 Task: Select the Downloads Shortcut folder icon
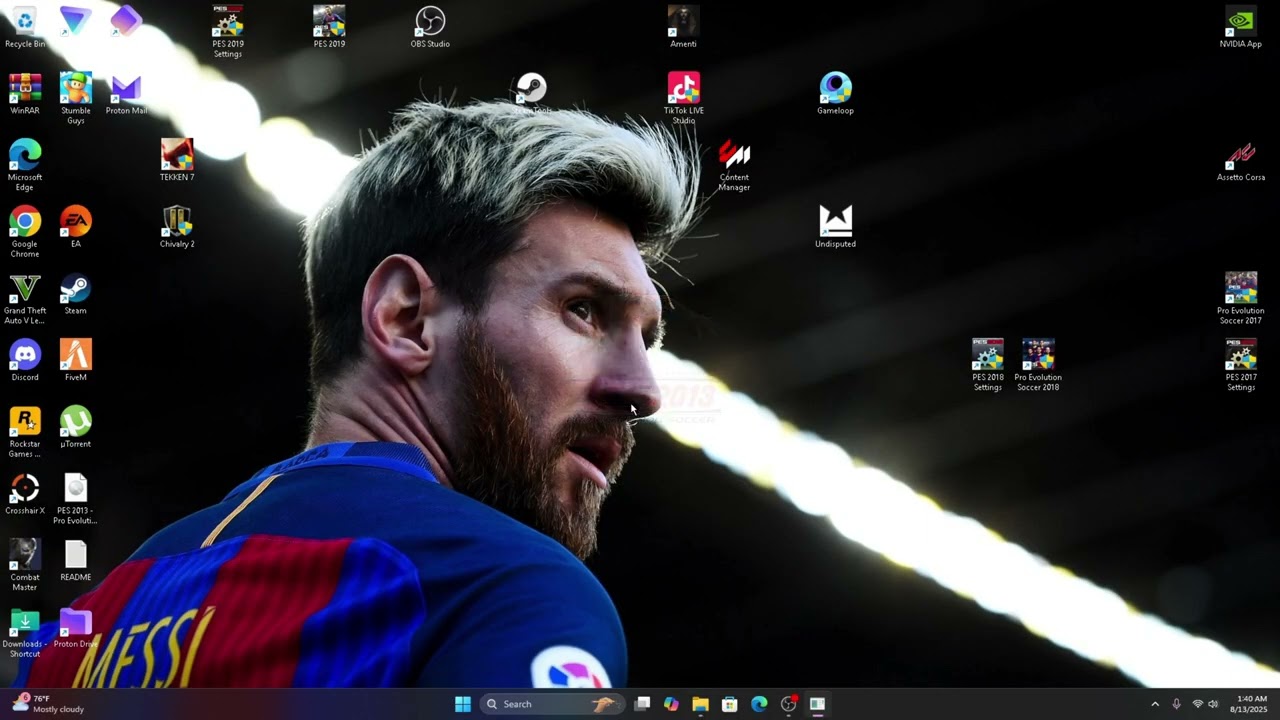click(x=25, y=633)
